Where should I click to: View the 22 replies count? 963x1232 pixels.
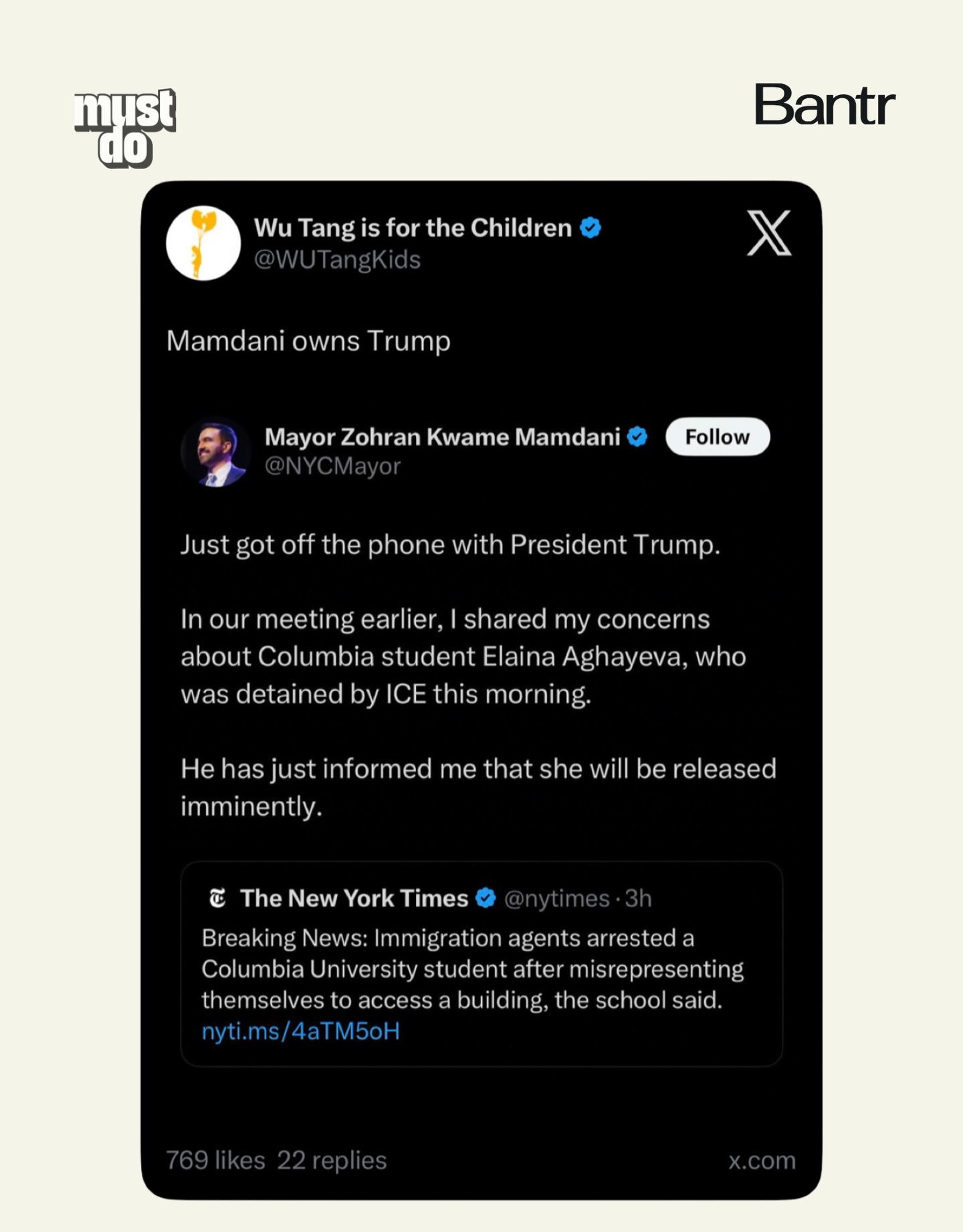pyautogui.click(x=332, y=1160)
